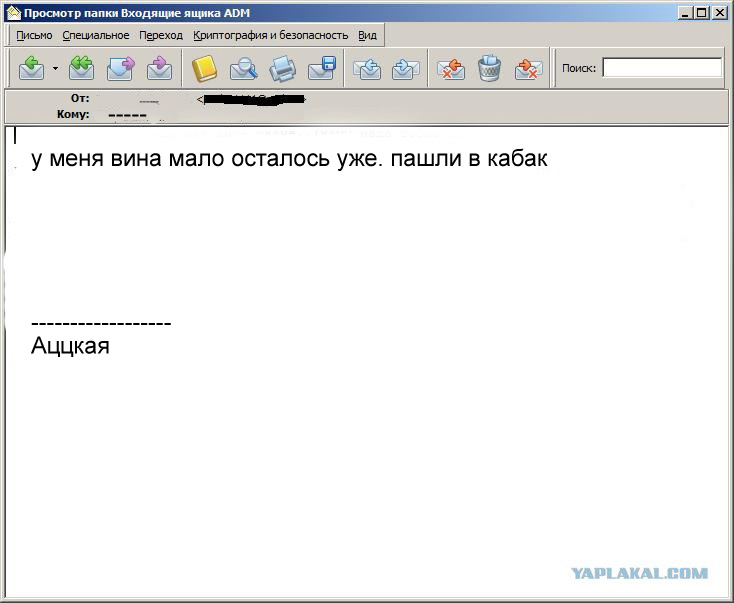Click the message text about вина мало осталось
The width and height of the screenshot is (734, 603).
tap(289, 158)
